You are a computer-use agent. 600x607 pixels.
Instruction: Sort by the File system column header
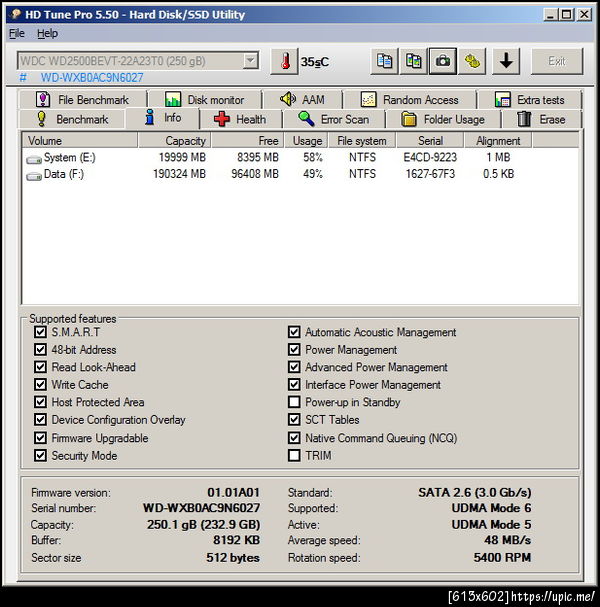click(x=362, y=141)
